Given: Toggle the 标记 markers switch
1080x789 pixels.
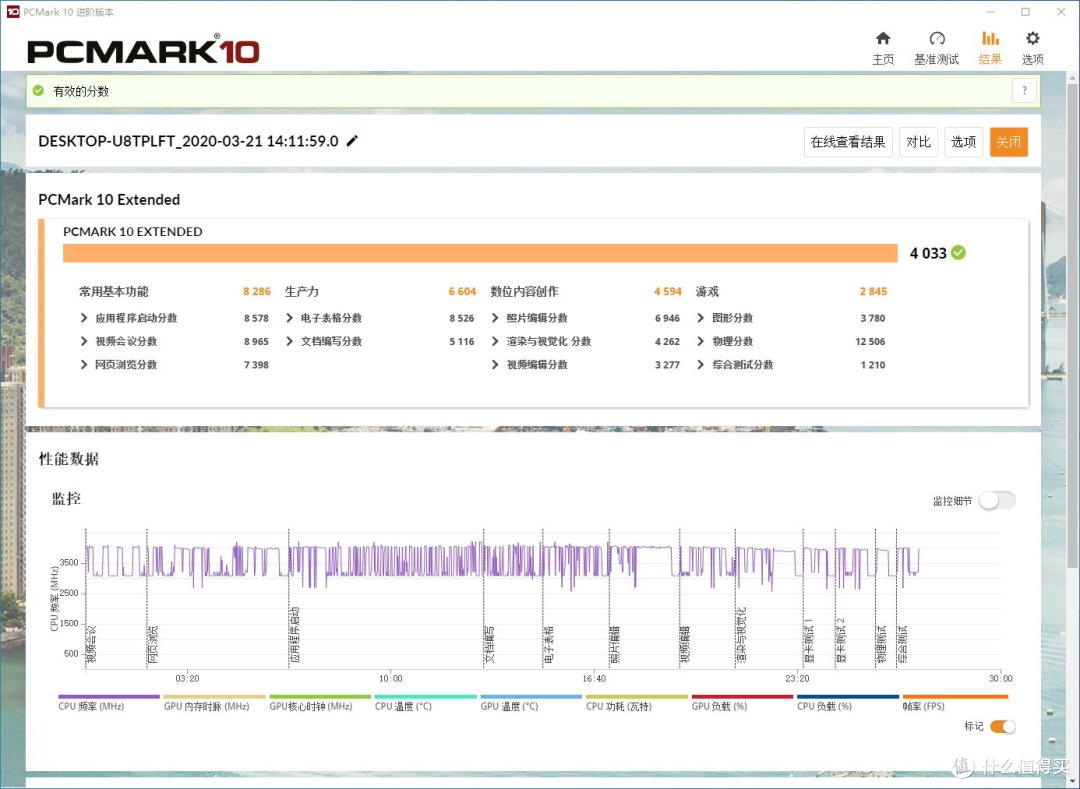Looking at the screenshot, I should point(1002,726).
